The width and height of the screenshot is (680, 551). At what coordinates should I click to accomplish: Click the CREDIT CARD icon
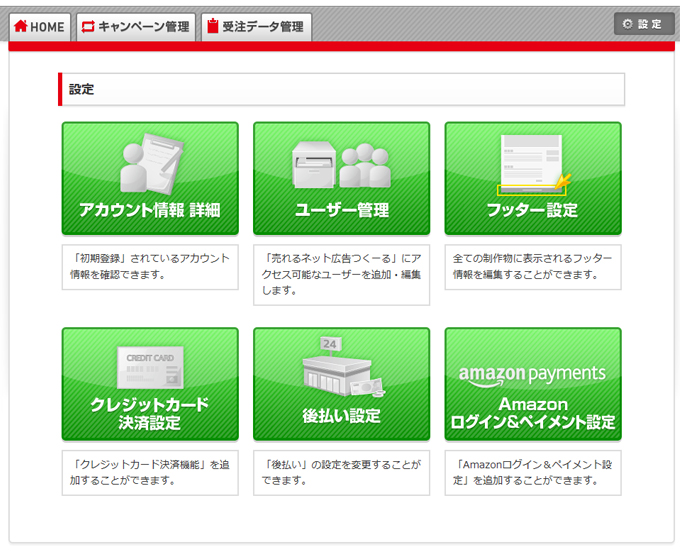pyautogui.click(x=150, y=368)
